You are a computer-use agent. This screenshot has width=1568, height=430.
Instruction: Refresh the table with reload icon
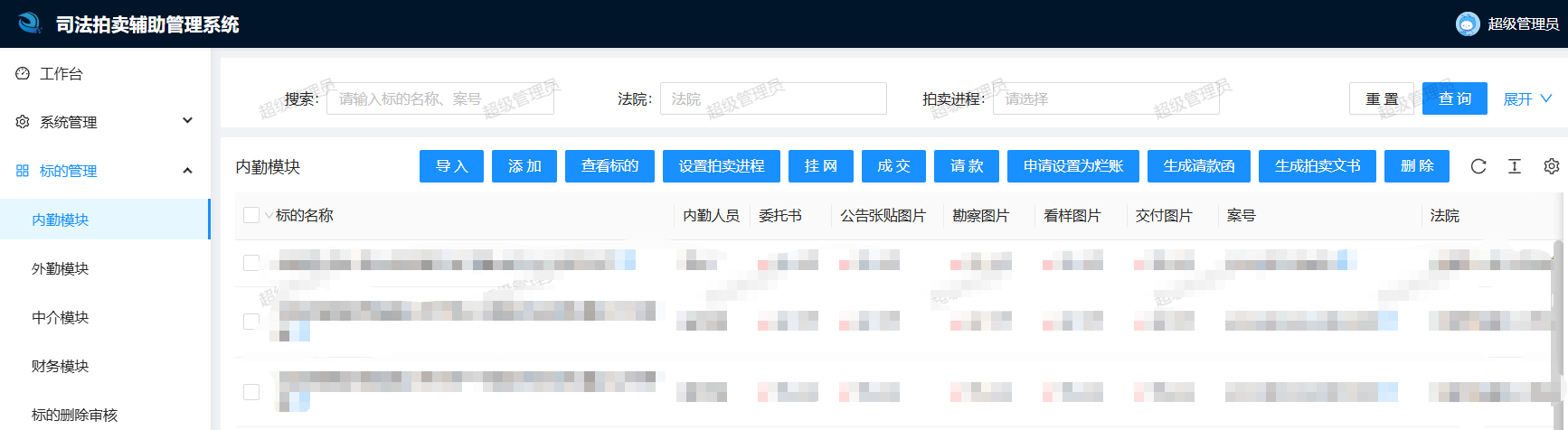(x=1478, y=166)
